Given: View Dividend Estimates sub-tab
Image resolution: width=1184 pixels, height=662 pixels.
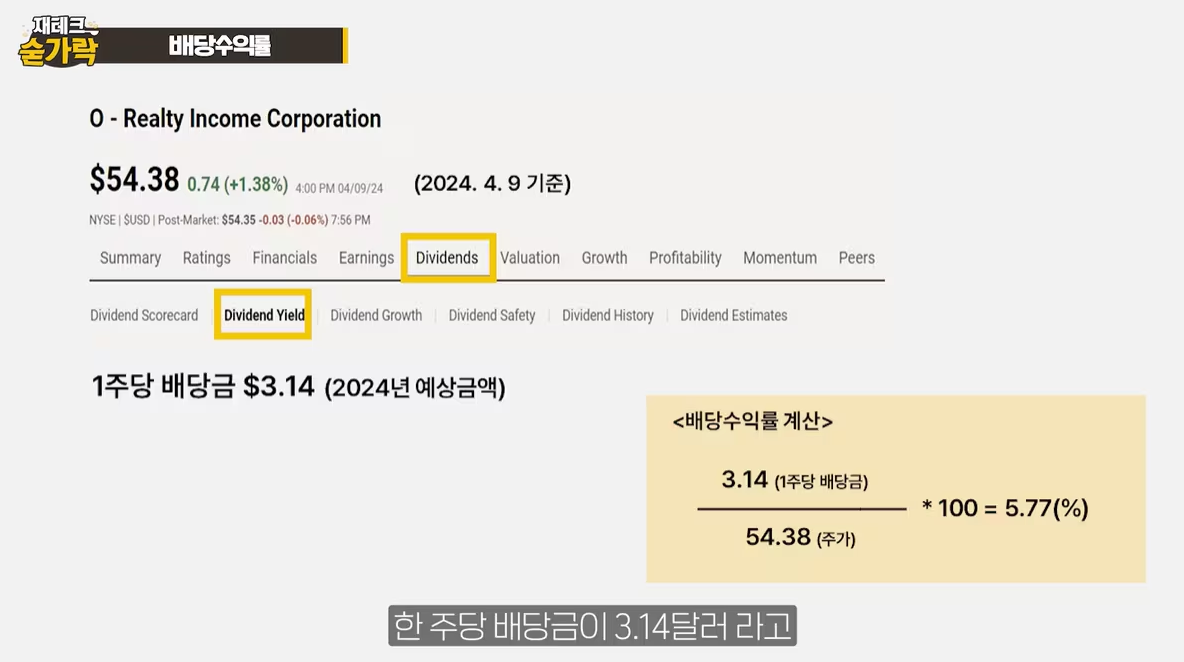Looking at the screenshot, I should [x=733, y=316].
